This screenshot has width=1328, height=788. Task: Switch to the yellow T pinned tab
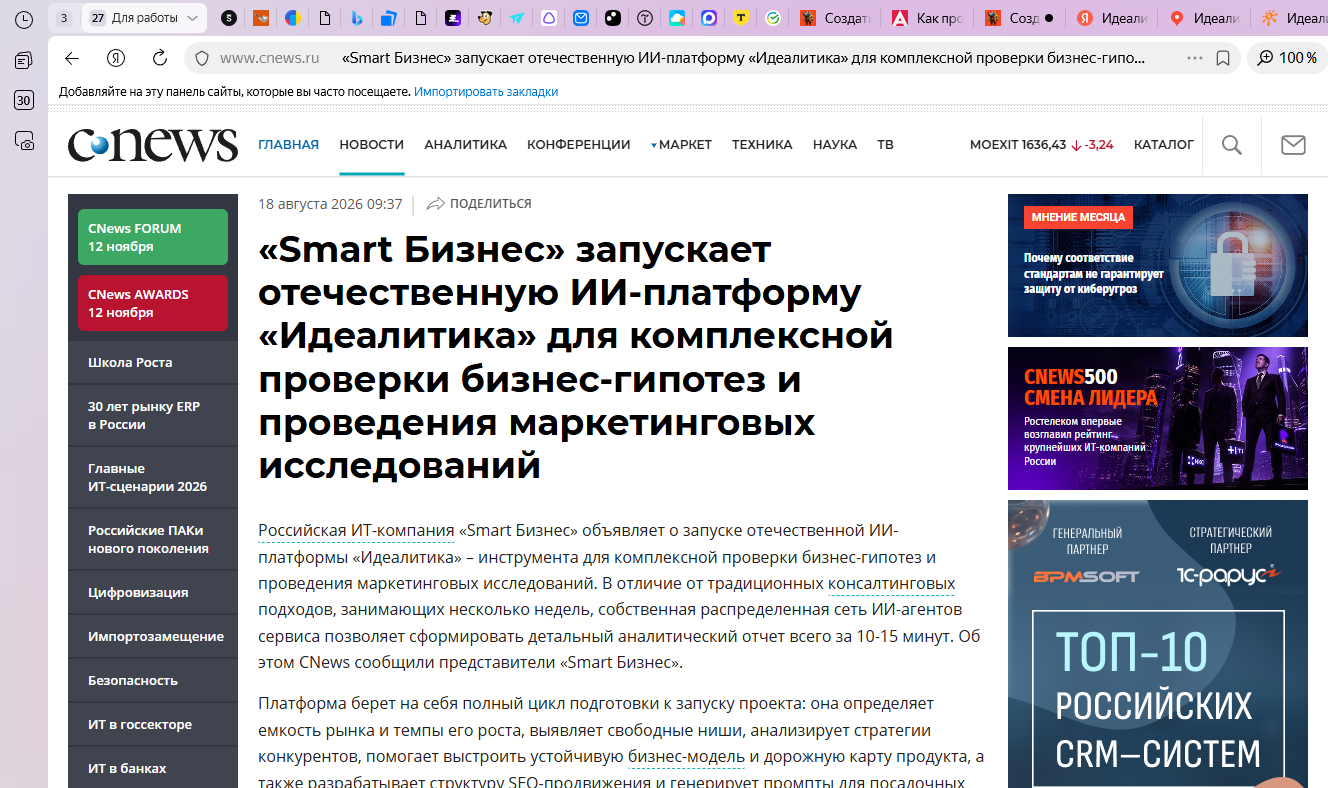(741, 18)
